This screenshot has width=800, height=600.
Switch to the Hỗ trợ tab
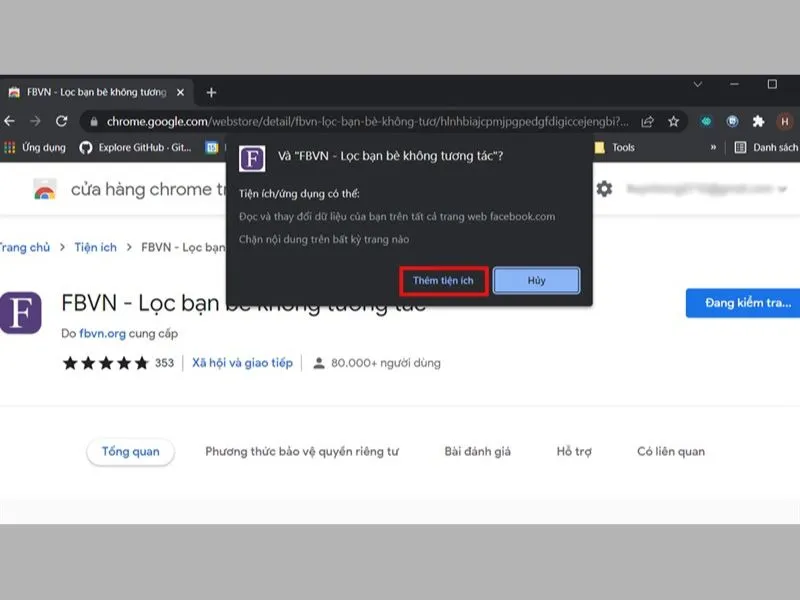pyautogui.click(x=574, y=452)
